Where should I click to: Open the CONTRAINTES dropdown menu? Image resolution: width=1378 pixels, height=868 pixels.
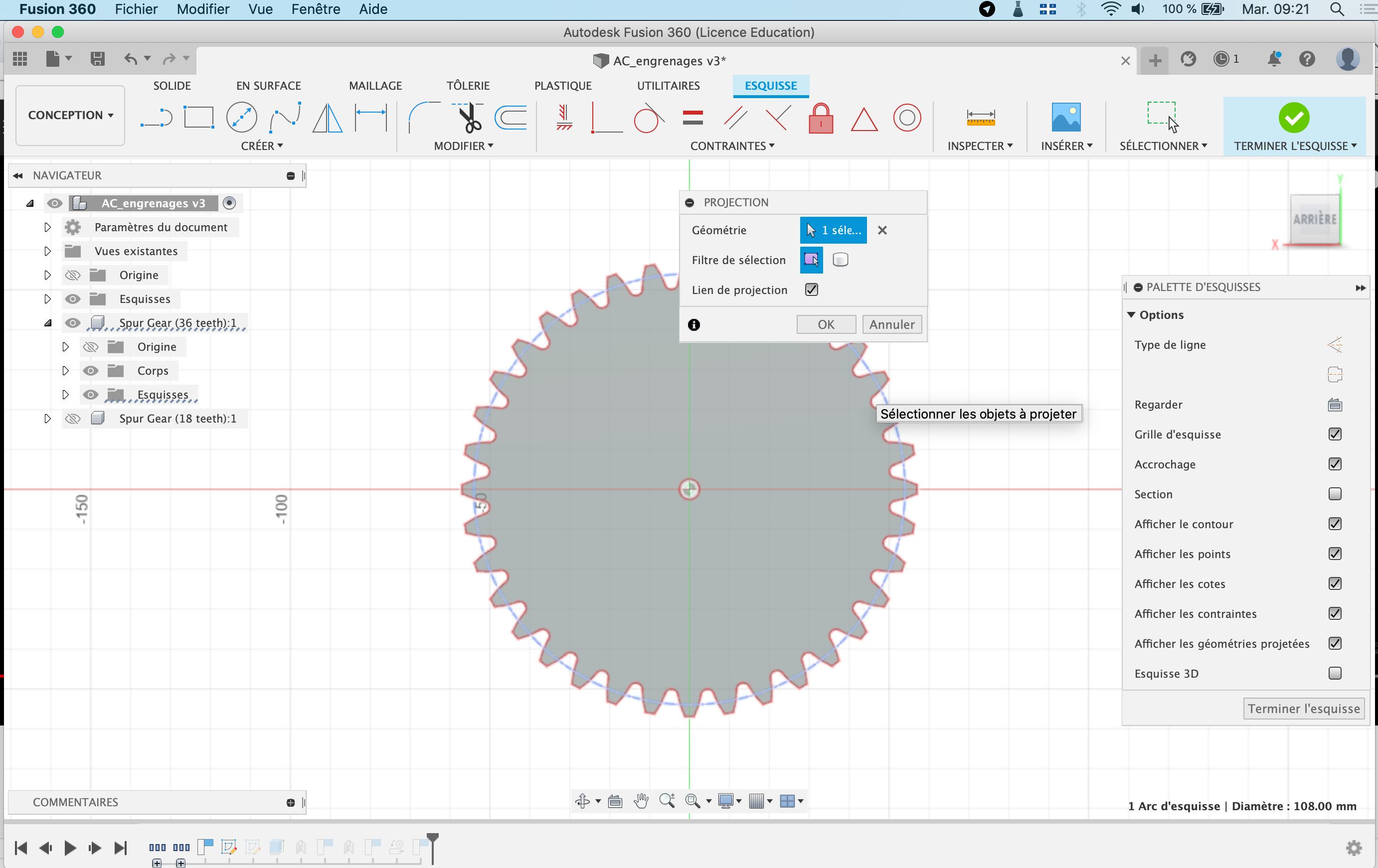click(x=732, y=146)
